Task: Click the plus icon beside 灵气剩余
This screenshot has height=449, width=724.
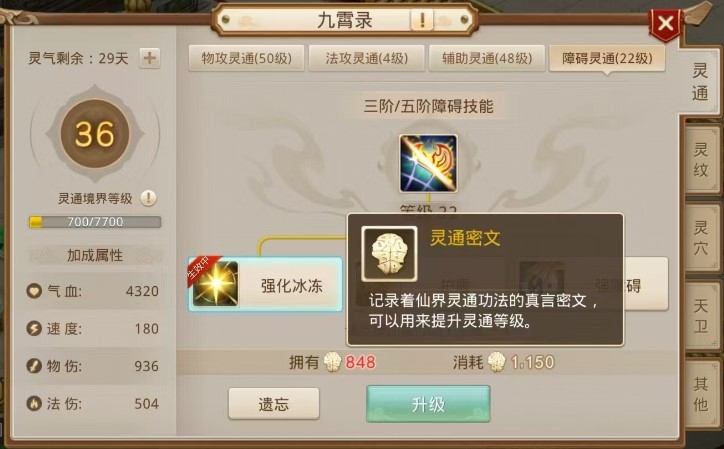Action: 150,58
